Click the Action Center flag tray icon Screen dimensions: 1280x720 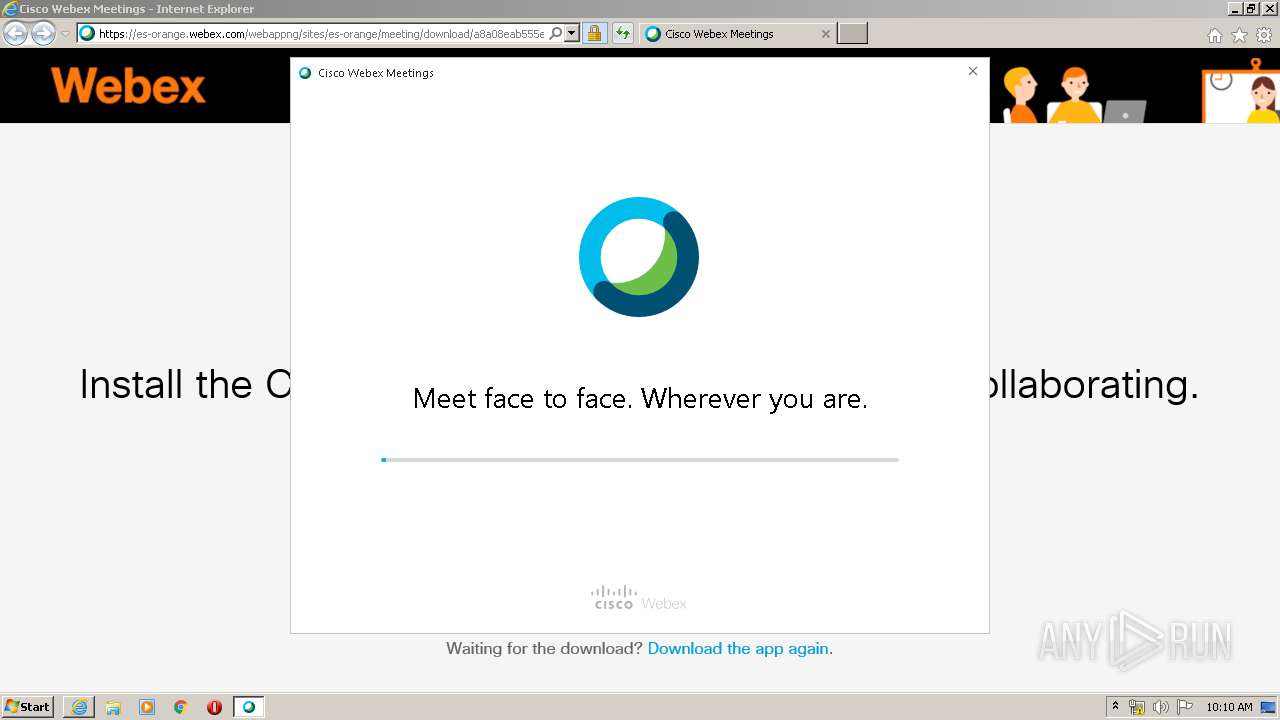(1185, 707)
